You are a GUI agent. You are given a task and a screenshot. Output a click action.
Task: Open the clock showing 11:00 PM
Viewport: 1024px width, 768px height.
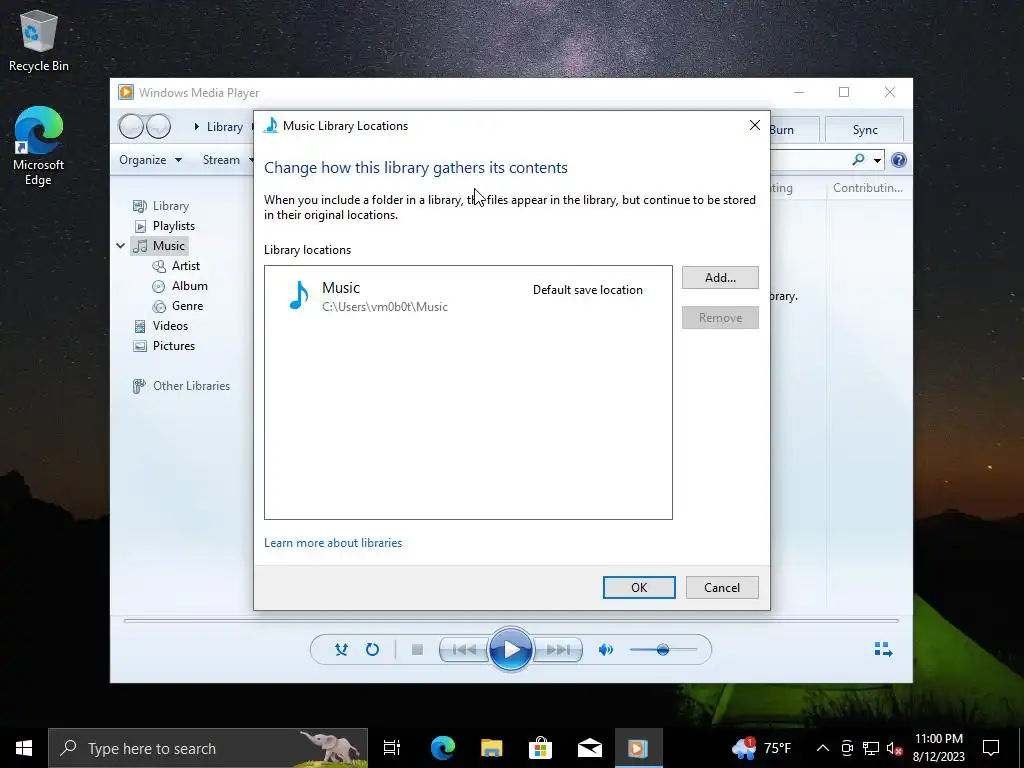coord(938,748)
